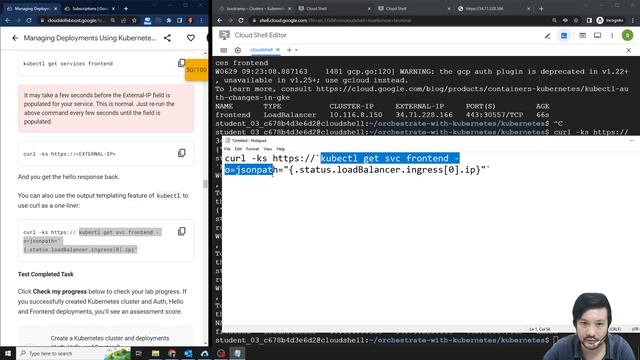Open the left browser's three-dot menu
Screen dimensions: 640x360
coord(201,20)
